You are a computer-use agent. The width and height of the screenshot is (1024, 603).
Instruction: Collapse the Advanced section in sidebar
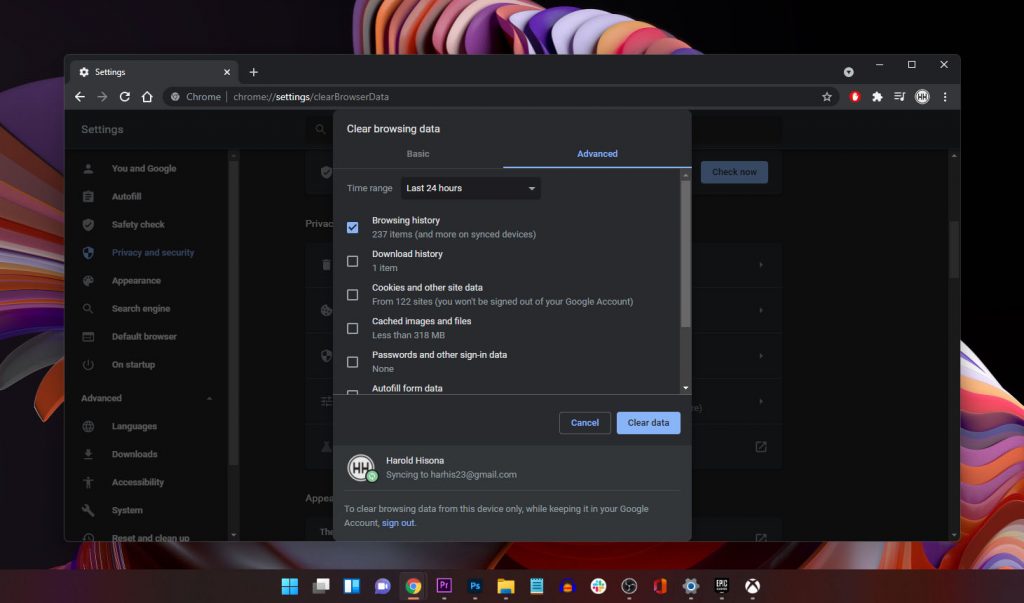pyautogui.click(x=209, y=399)
